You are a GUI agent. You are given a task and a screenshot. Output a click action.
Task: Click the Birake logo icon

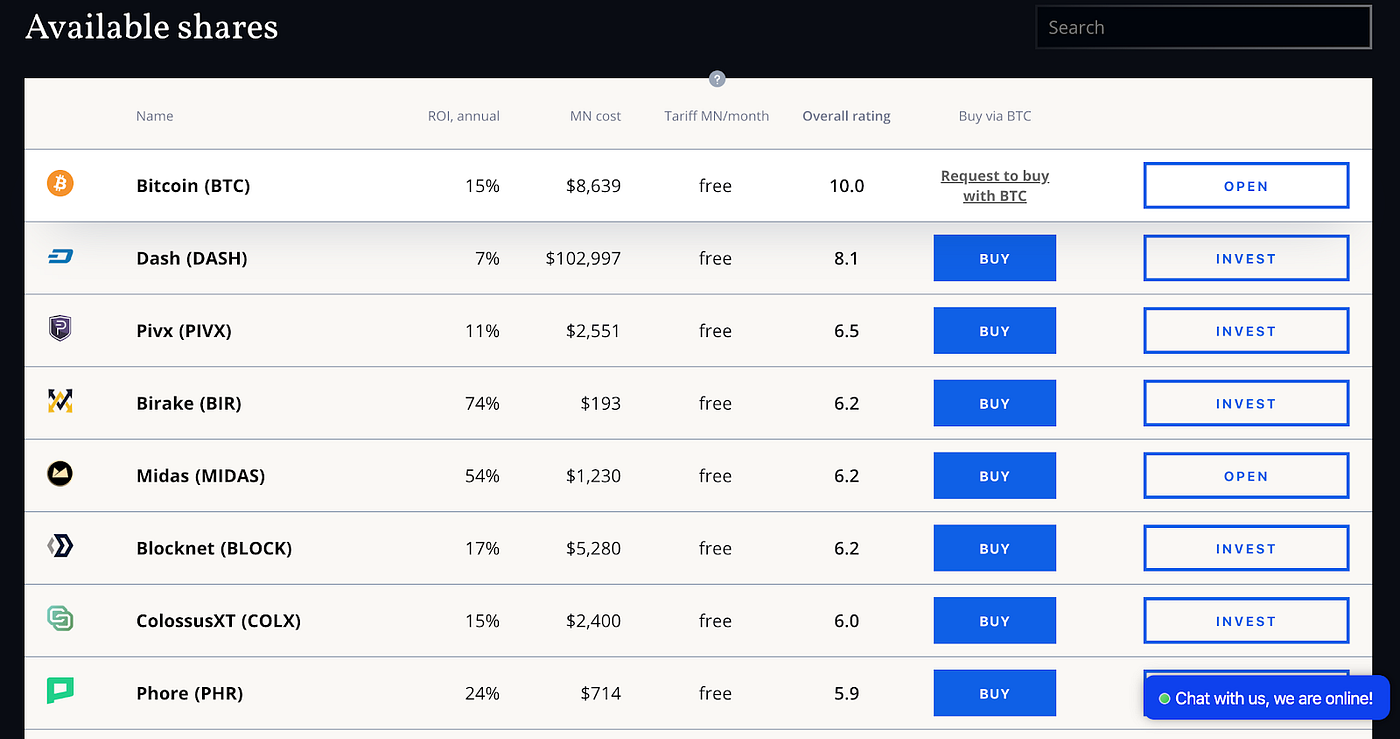click(59, 403)
